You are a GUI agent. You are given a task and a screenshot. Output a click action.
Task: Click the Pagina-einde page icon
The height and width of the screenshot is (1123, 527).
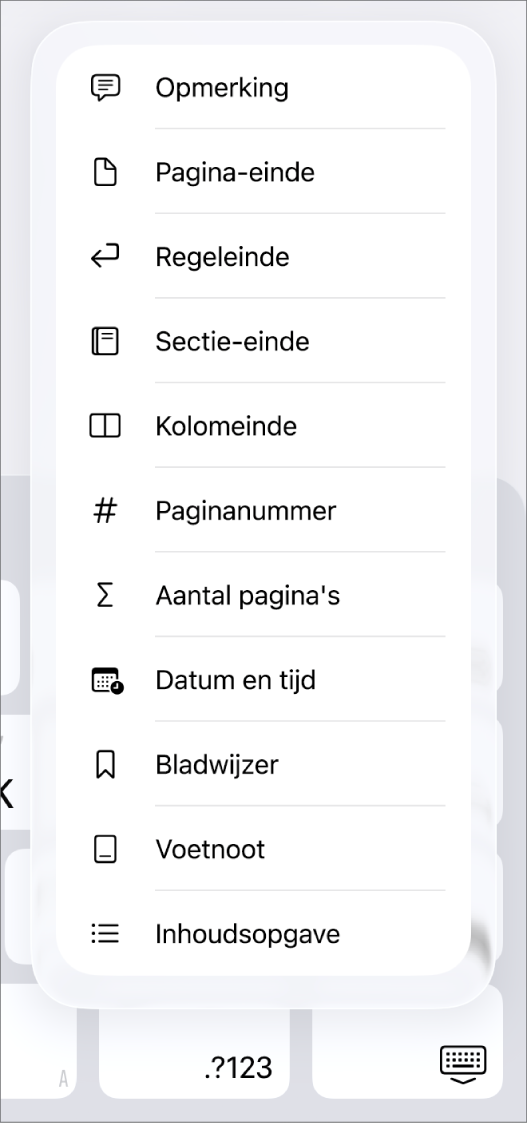pyautogui.click(x=105, y=173)
